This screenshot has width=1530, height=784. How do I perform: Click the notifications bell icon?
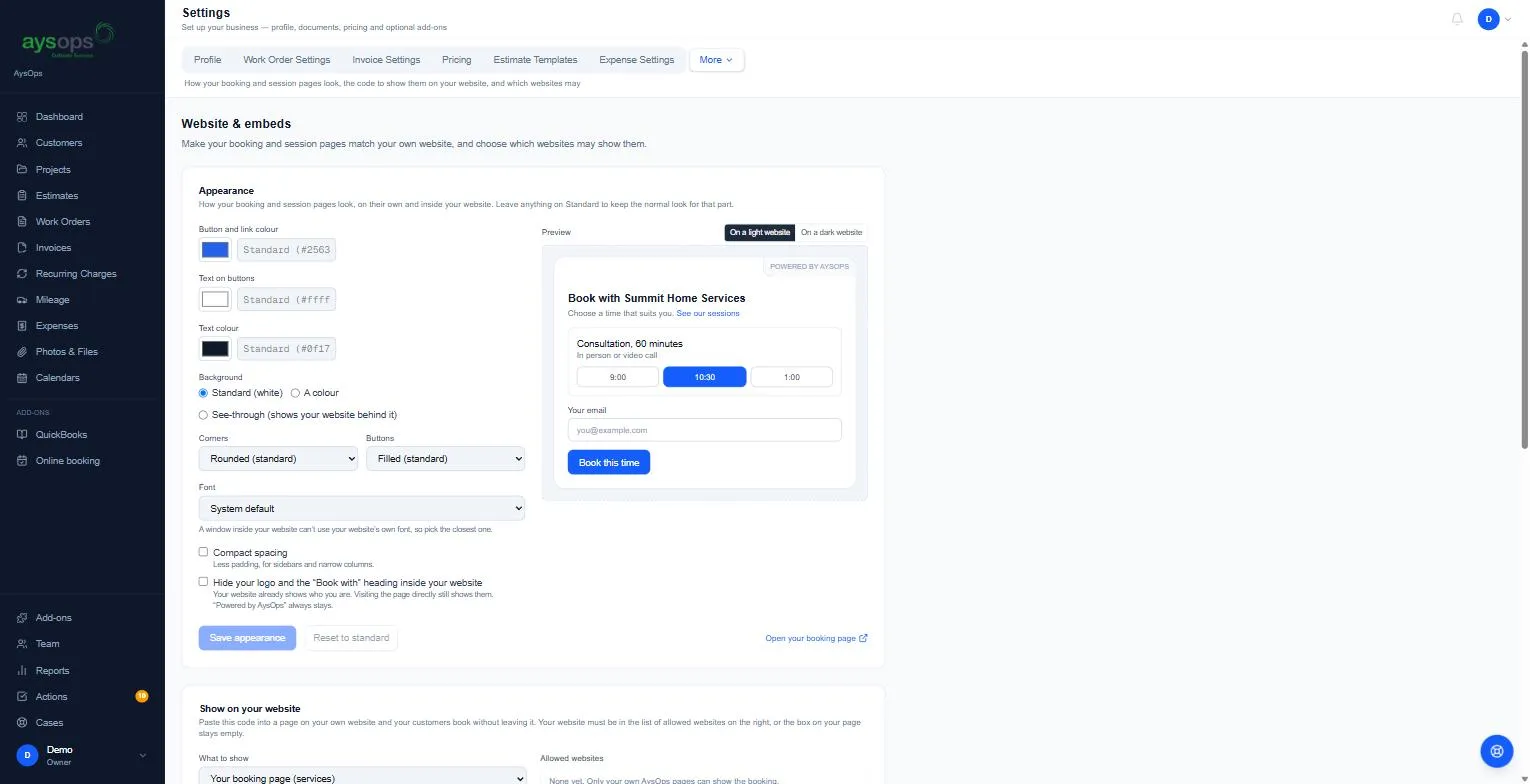(x=1457, y=19)
